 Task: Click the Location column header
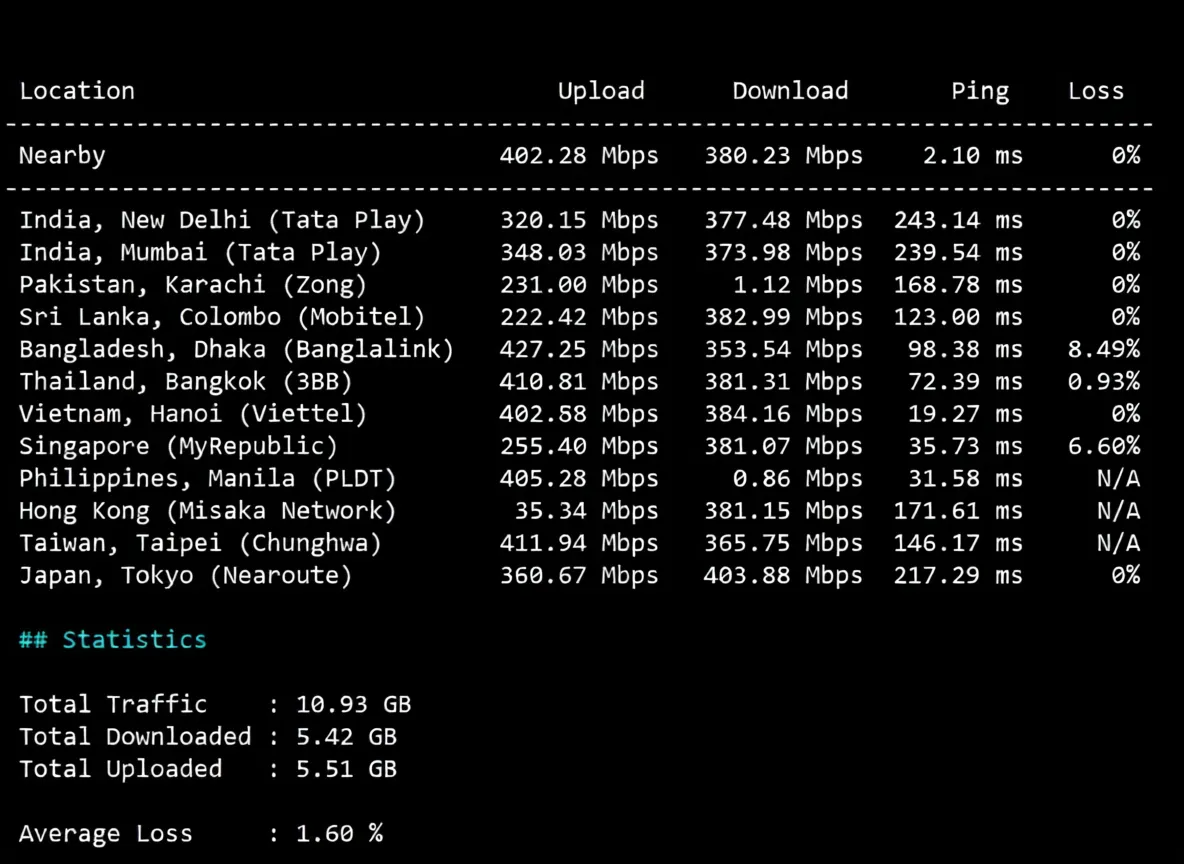click(x=77, y=91)
